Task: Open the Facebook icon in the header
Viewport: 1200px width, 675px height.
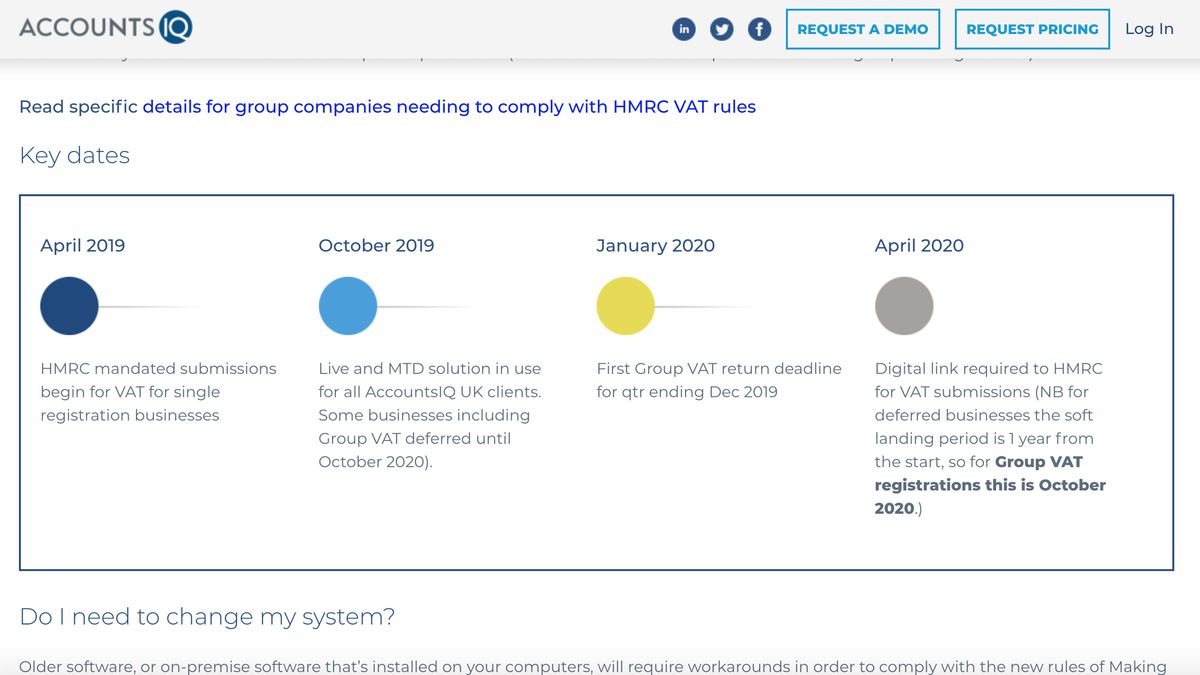Action: click(x=759, y=29)
